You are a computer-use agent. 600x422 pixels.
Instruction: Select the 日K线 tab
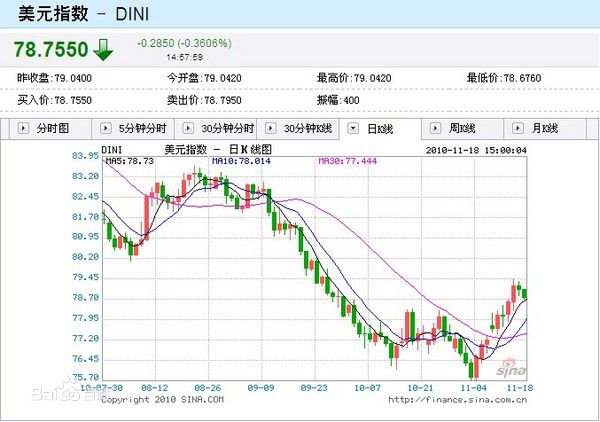click(x=380, y=129)
